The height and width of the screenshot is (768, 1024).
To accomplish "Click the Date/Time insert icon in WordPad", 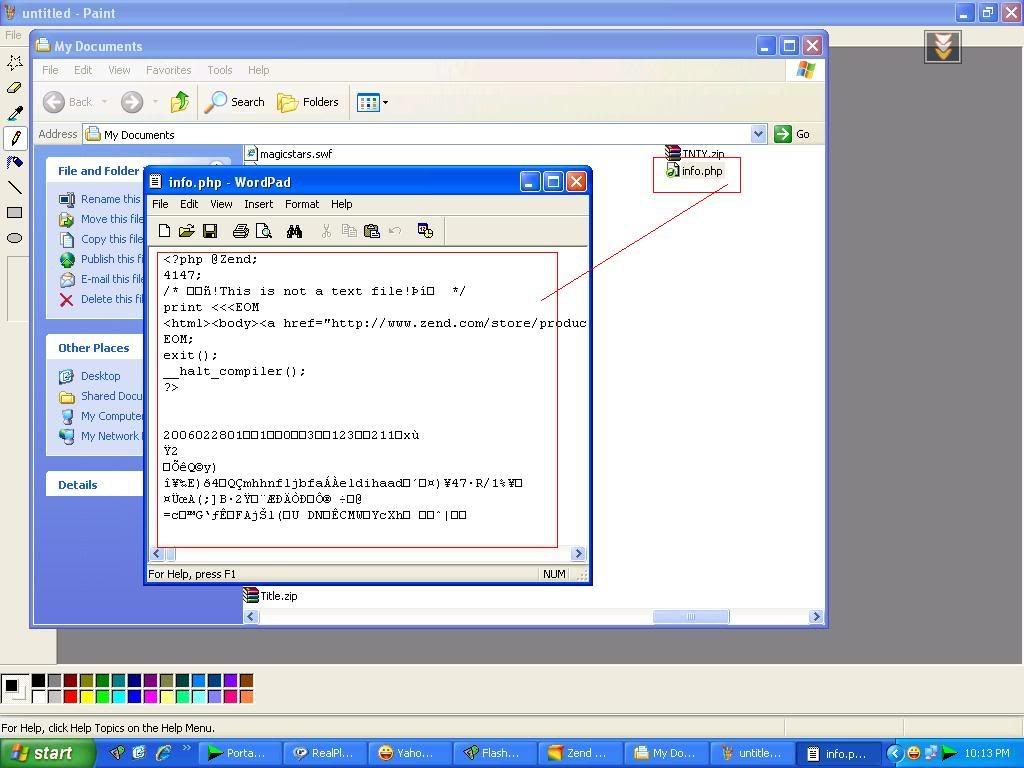I will [x=425, y=231].
